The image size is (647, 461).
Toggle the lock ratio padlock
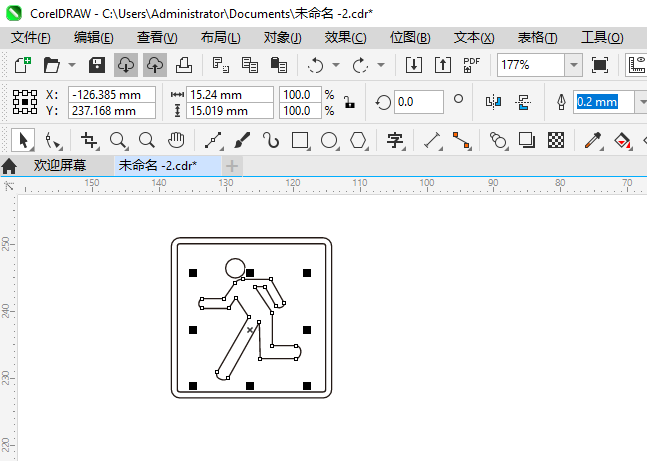click(x=349, y=102)
